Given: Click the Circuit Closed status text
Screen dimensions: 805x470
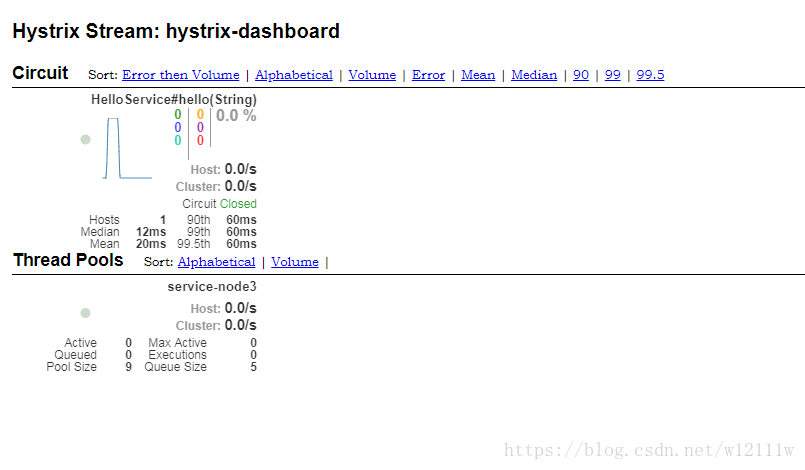Looking at the screenshot, I should tap(219, 204).
